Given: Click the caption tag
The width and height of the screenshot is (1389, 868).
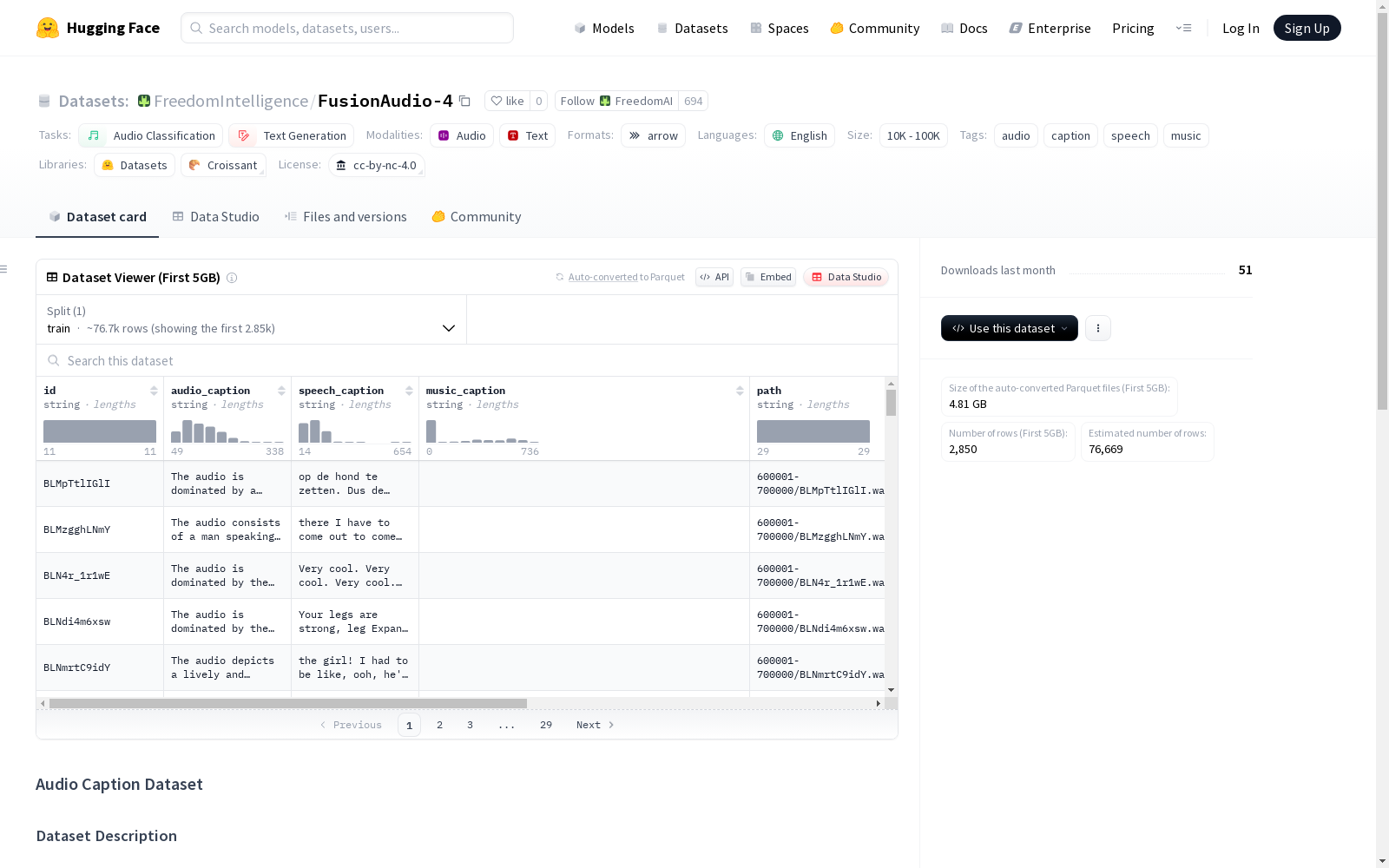Looking at the screenshot, I should (1070, 135).
